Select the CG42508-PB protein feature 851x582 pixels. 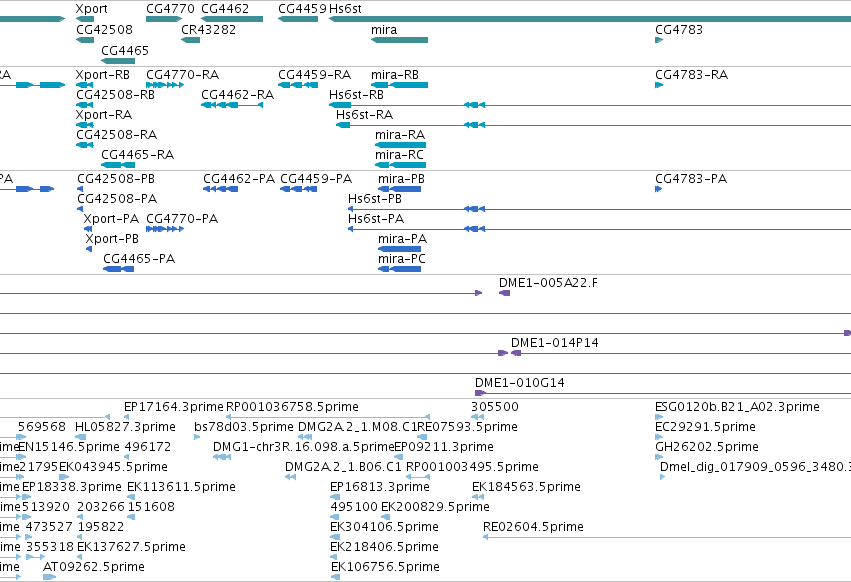[80, 189]
